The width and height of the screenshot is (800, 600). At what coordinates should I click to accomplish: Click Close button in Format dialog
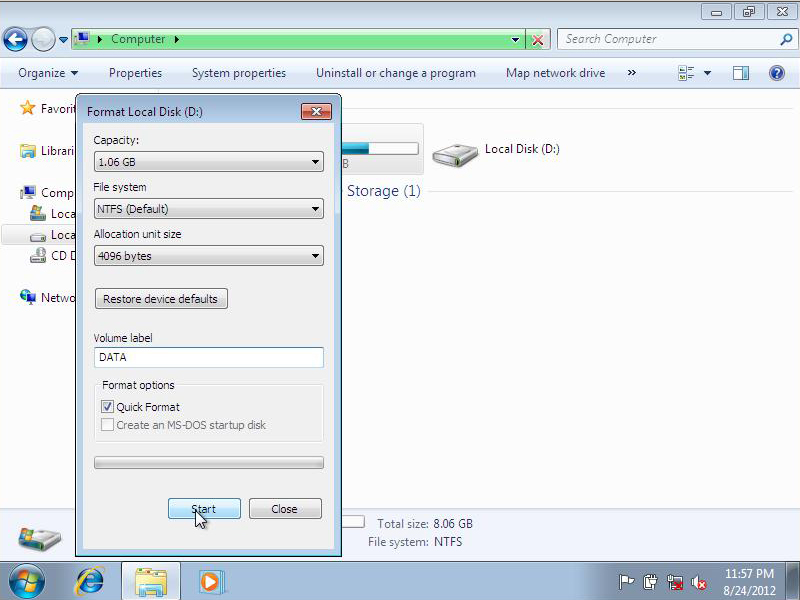click(285, 509)
